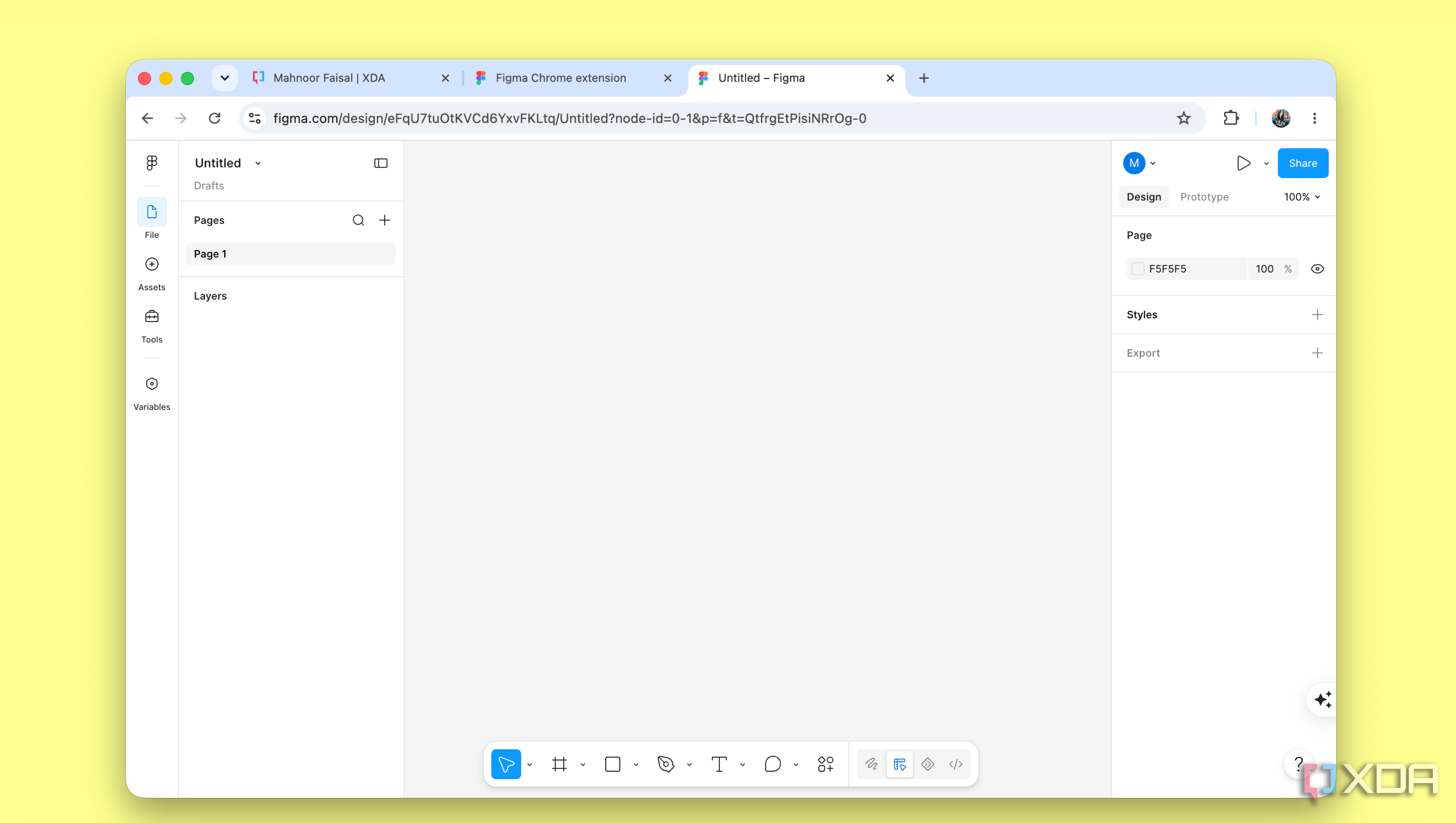Open the Figma main menu logo
1456x823 pixels.
coord(151,163)
